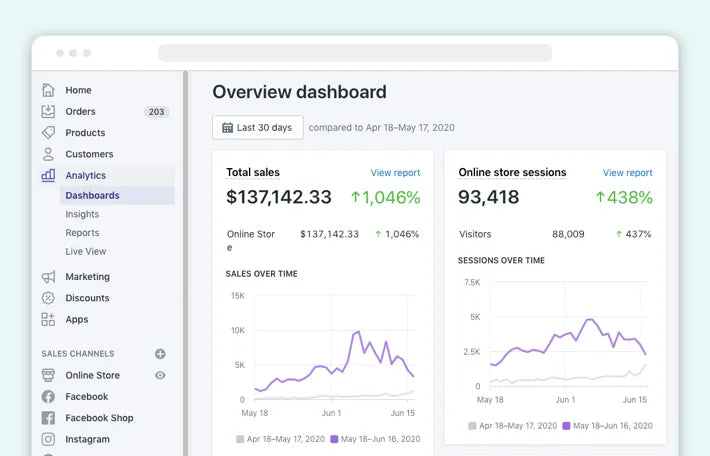Image resolution: width=710 pixels, height=456 pixels.
Task: Click purple May 18–Jun 16 sales legend swatch
Action: tap(334, 439)
